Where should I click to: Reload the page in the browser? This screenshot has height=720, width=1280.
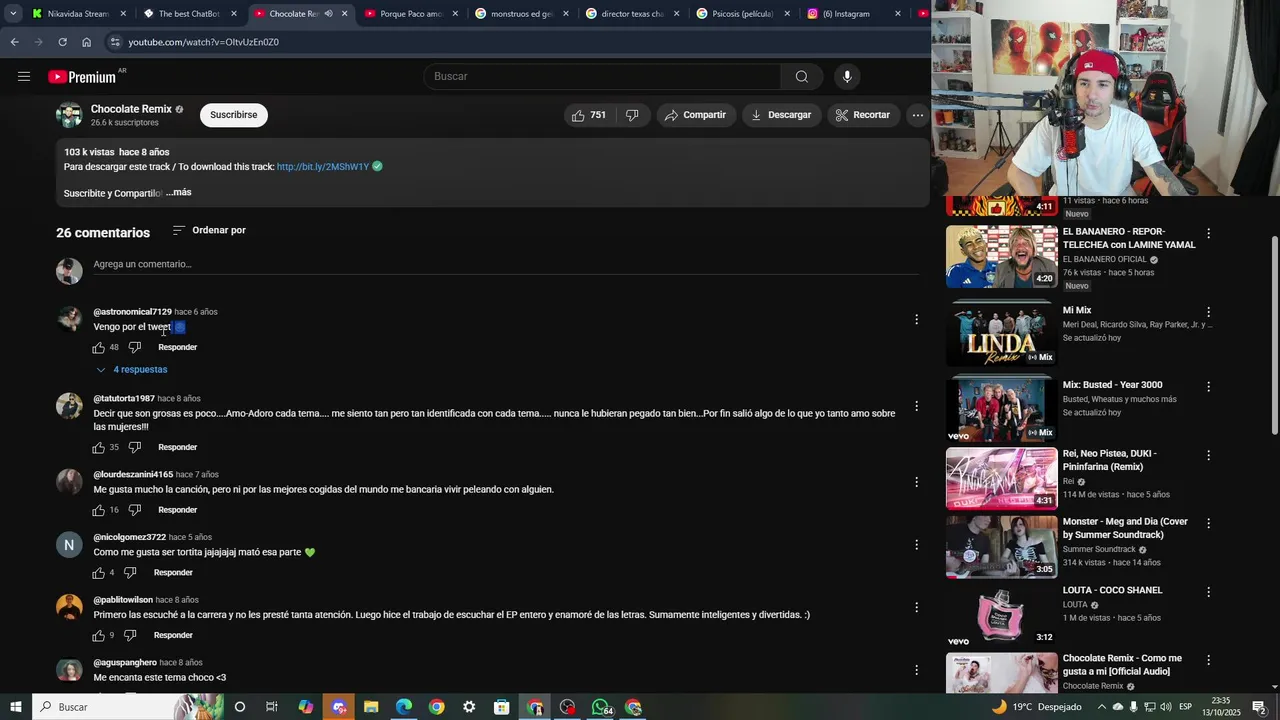click(62, 42)
